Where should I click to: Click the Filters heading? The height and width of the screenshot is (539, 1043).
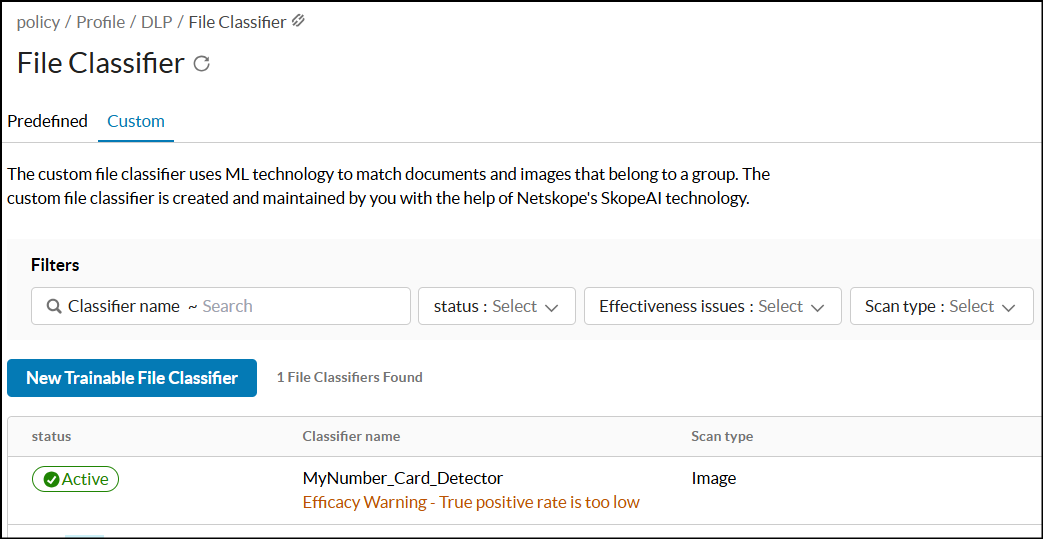55,265
